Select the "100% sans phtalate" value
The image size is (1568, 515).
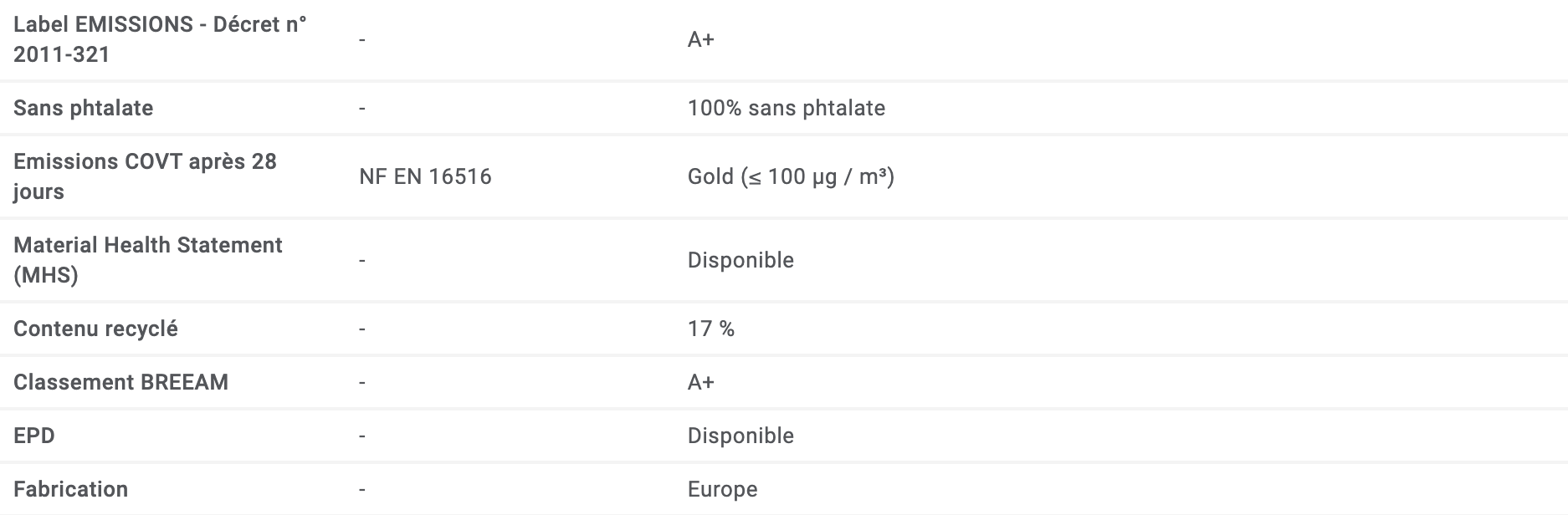coord(786,108)
